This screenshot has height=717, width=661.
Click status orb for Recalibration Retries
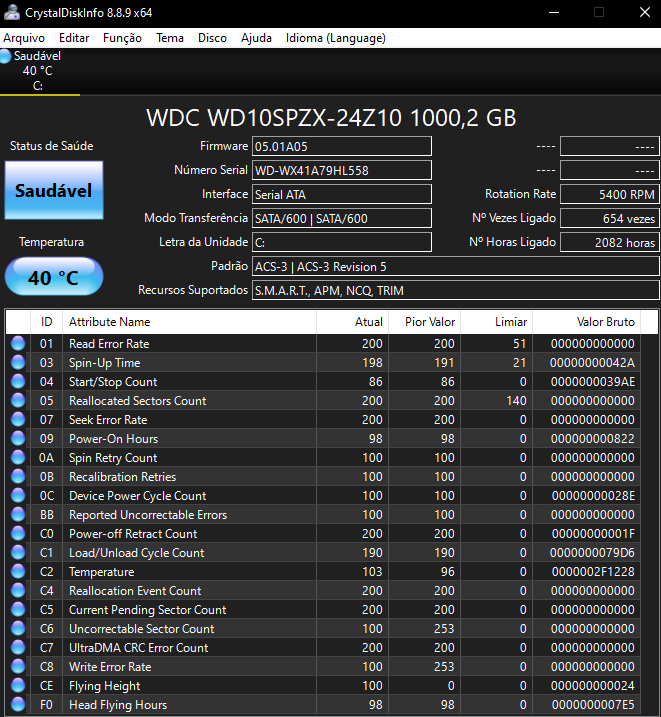coord(18,476)
